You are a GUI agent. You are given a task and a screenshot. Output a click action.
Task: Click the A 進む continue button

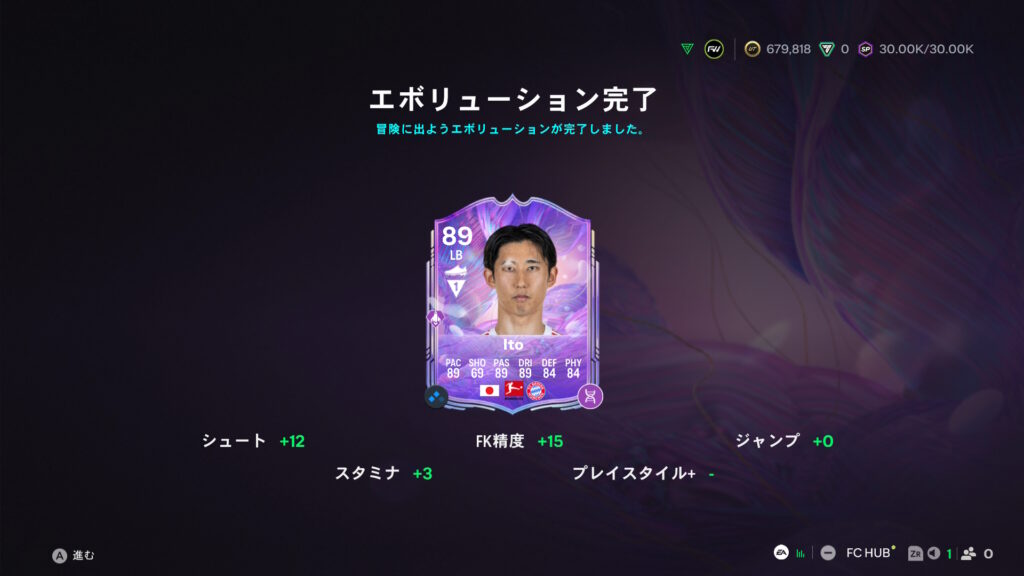(x=73, y=555)
